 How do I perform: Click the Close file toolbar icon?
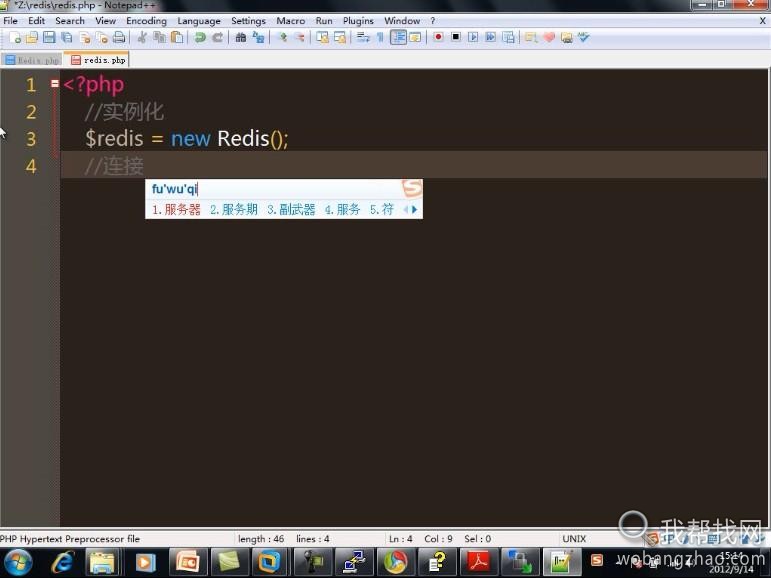click(x=85, y=37)
